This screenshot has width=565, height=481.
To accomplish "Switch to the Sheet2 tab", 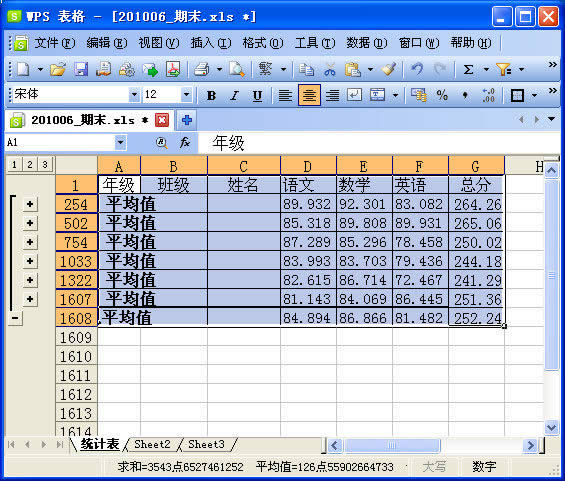I will pyautogui.click(x=152, y=444).
